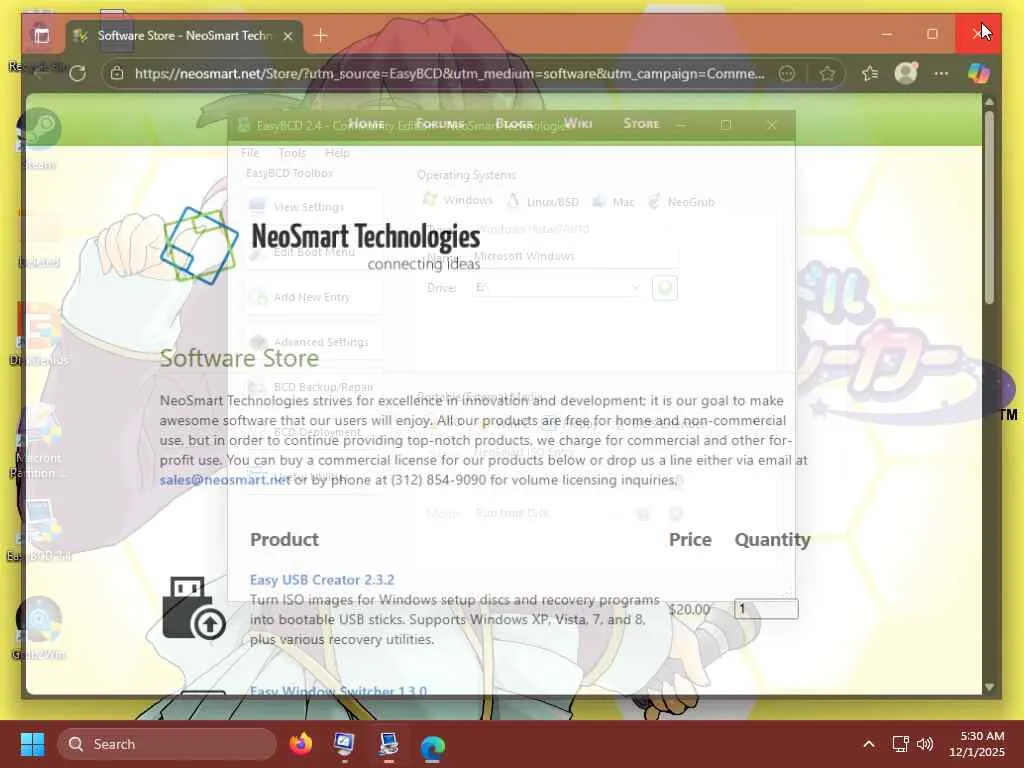This screenshot has width=1024, height=768.
Task: Open the tab actions menu in Edge
Action: click(x=41, y=35)
